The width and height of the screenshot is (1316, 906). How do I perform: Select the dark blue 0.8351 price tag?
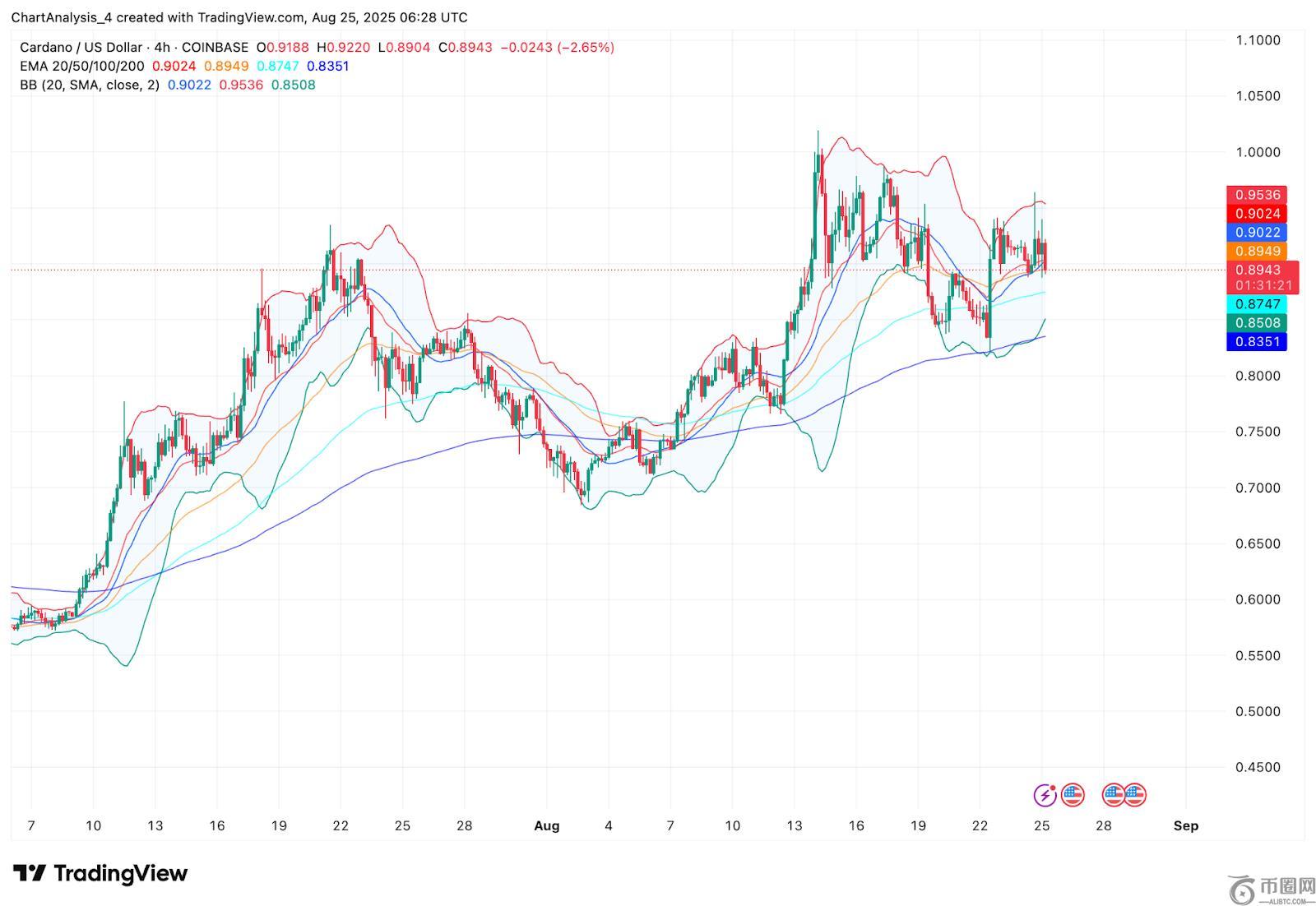(x=1257, y=342)
